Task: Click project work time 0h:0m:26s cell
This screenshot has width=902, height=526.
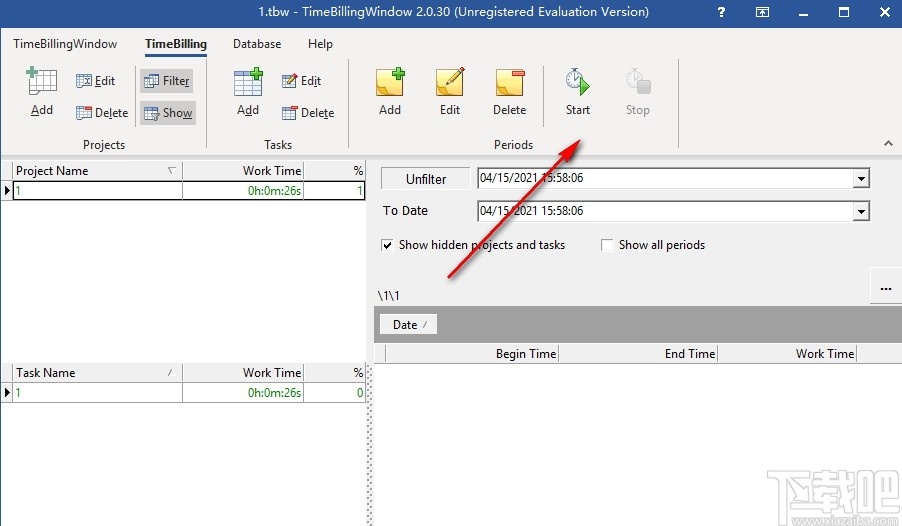Action: click(x=243, y=190)
